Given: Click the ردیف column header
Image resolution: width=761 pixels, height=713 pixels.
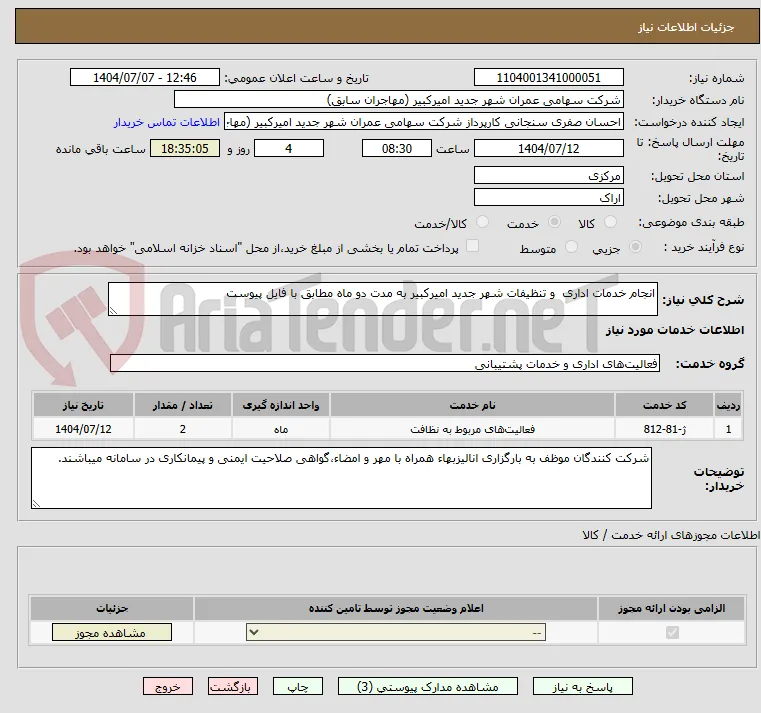Looking at the screenshot, I should tap(728, 405).
